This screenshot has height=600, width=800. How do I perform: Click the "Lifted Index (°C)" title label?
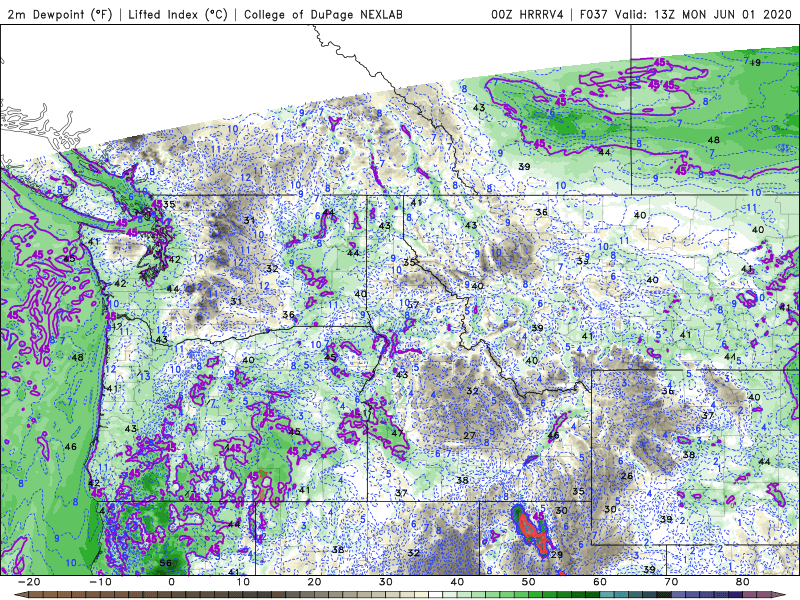pos(178,14)
